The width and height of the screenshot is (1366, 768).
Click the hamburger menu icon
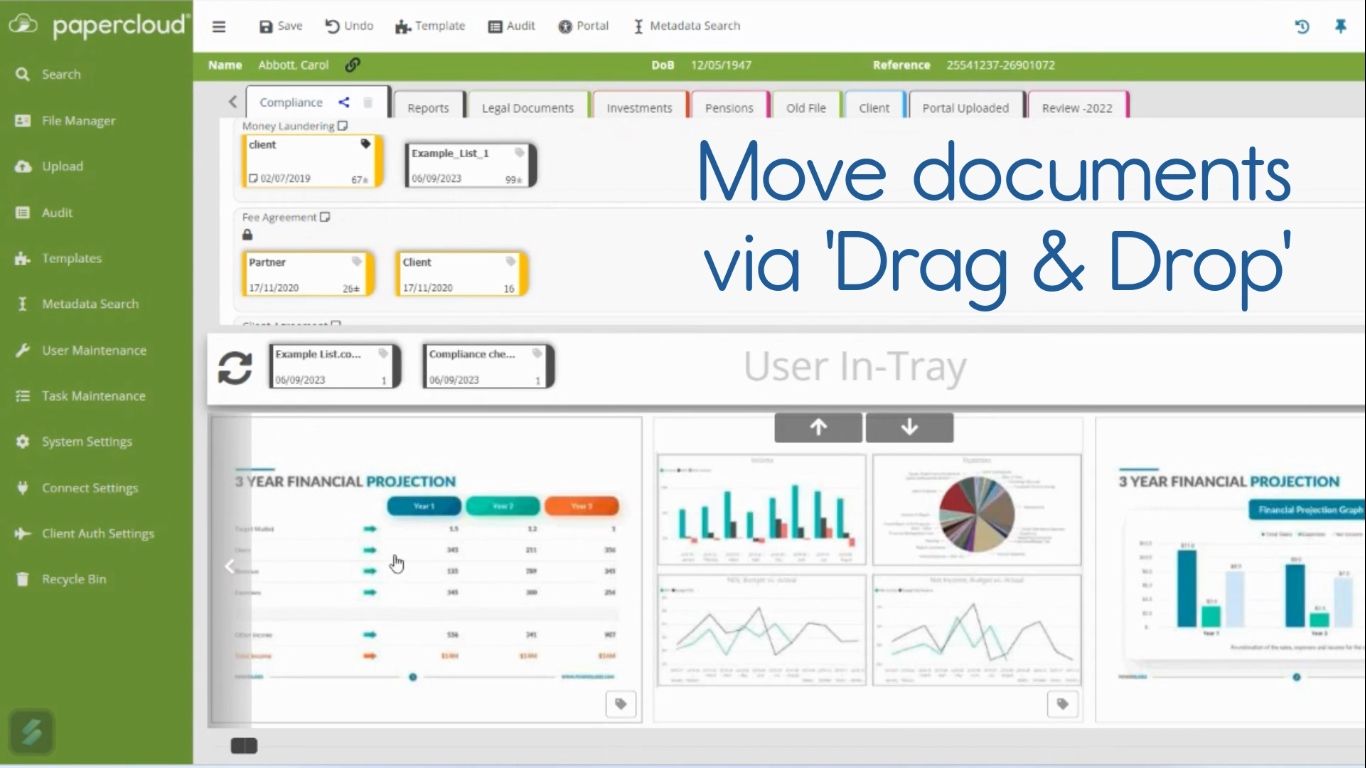click(x=219, y=27)
